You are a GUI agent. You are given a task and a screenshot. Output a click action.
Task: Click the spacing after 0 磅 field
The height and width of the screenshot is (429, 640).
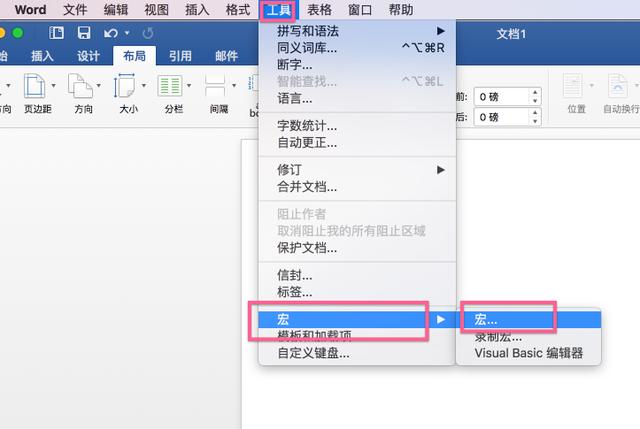[502, 118]
